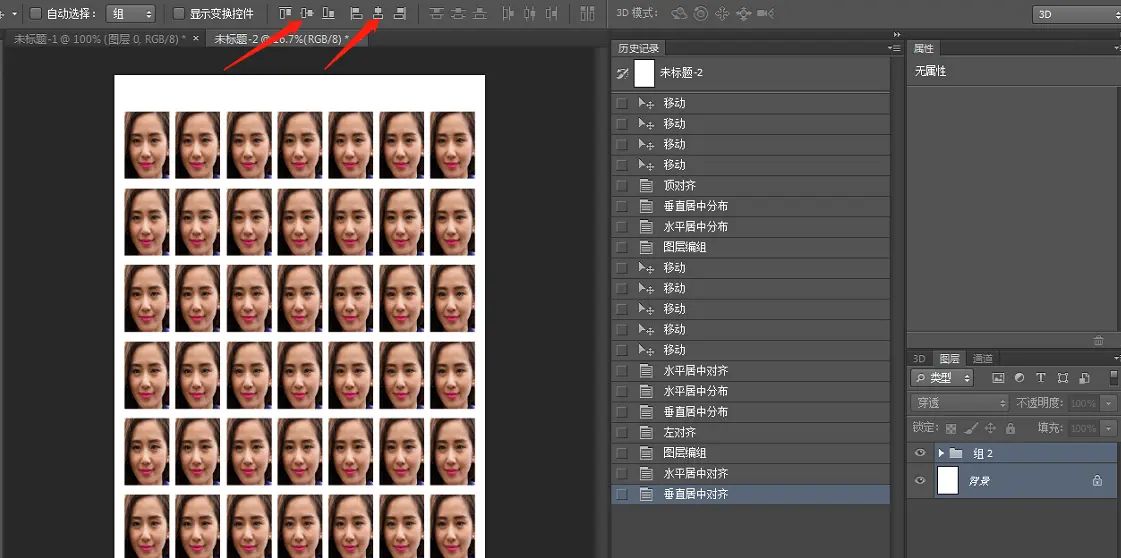Hide the 组 2 layer group

tap(920, 453)
